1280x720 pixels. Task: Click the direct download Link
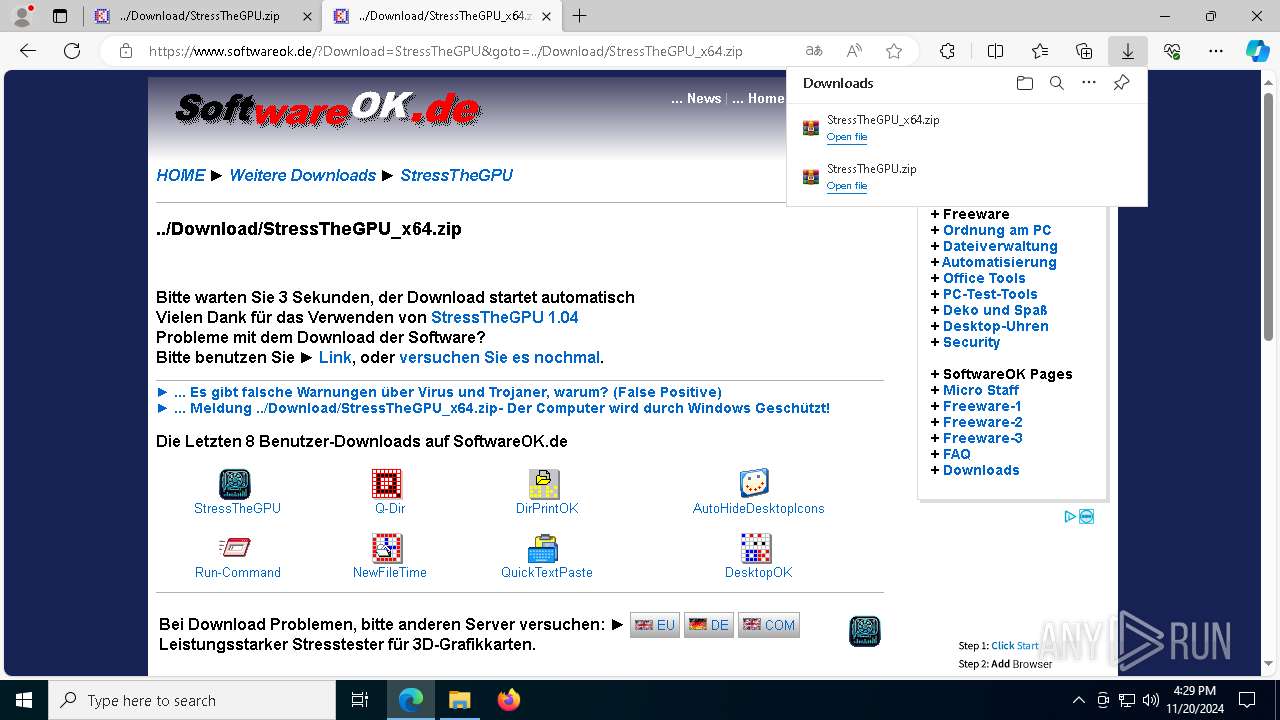click(x=335, y=357)
